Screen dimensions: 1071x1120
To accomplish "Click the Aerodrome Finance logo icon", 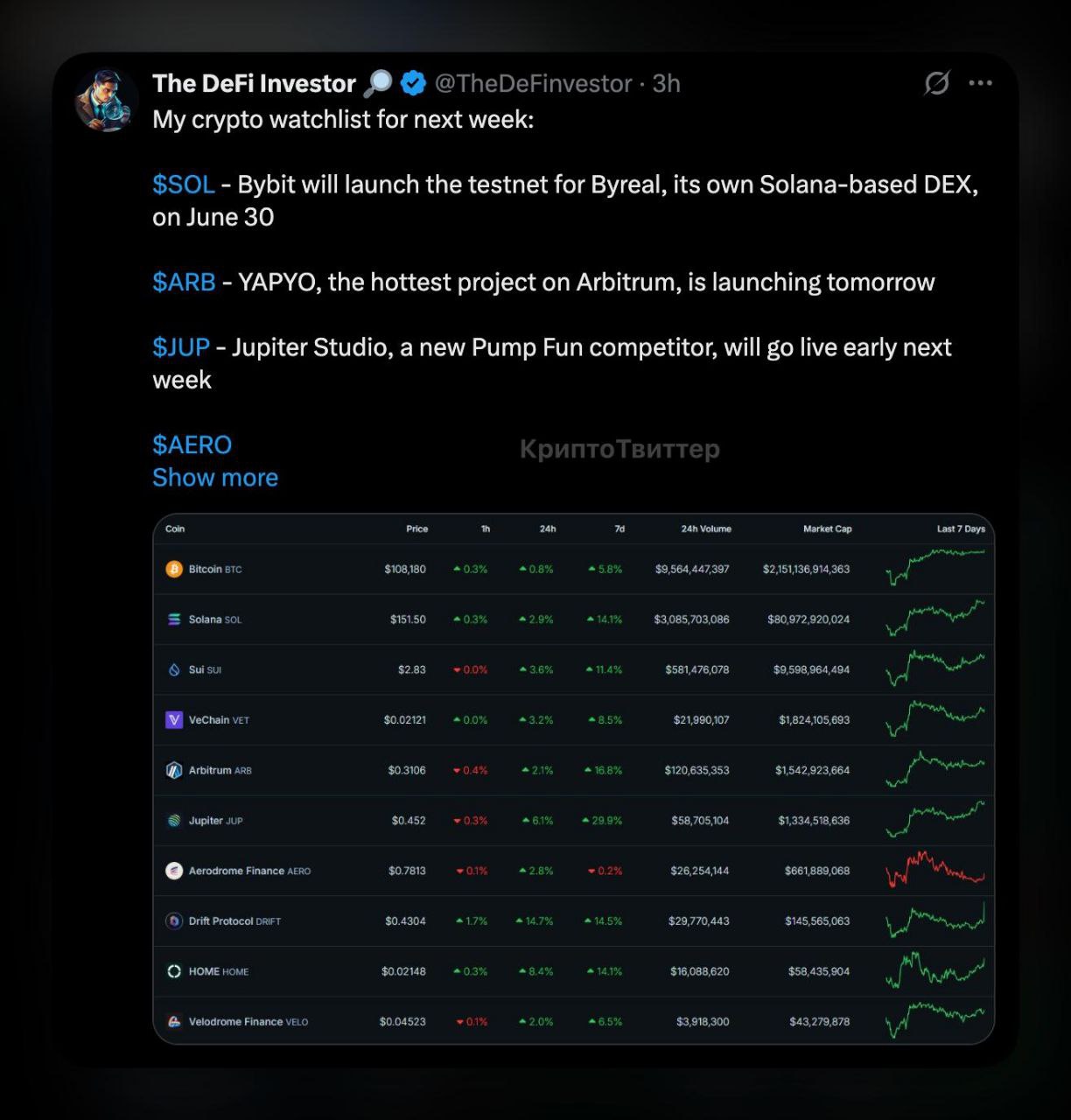I will 174,871.
